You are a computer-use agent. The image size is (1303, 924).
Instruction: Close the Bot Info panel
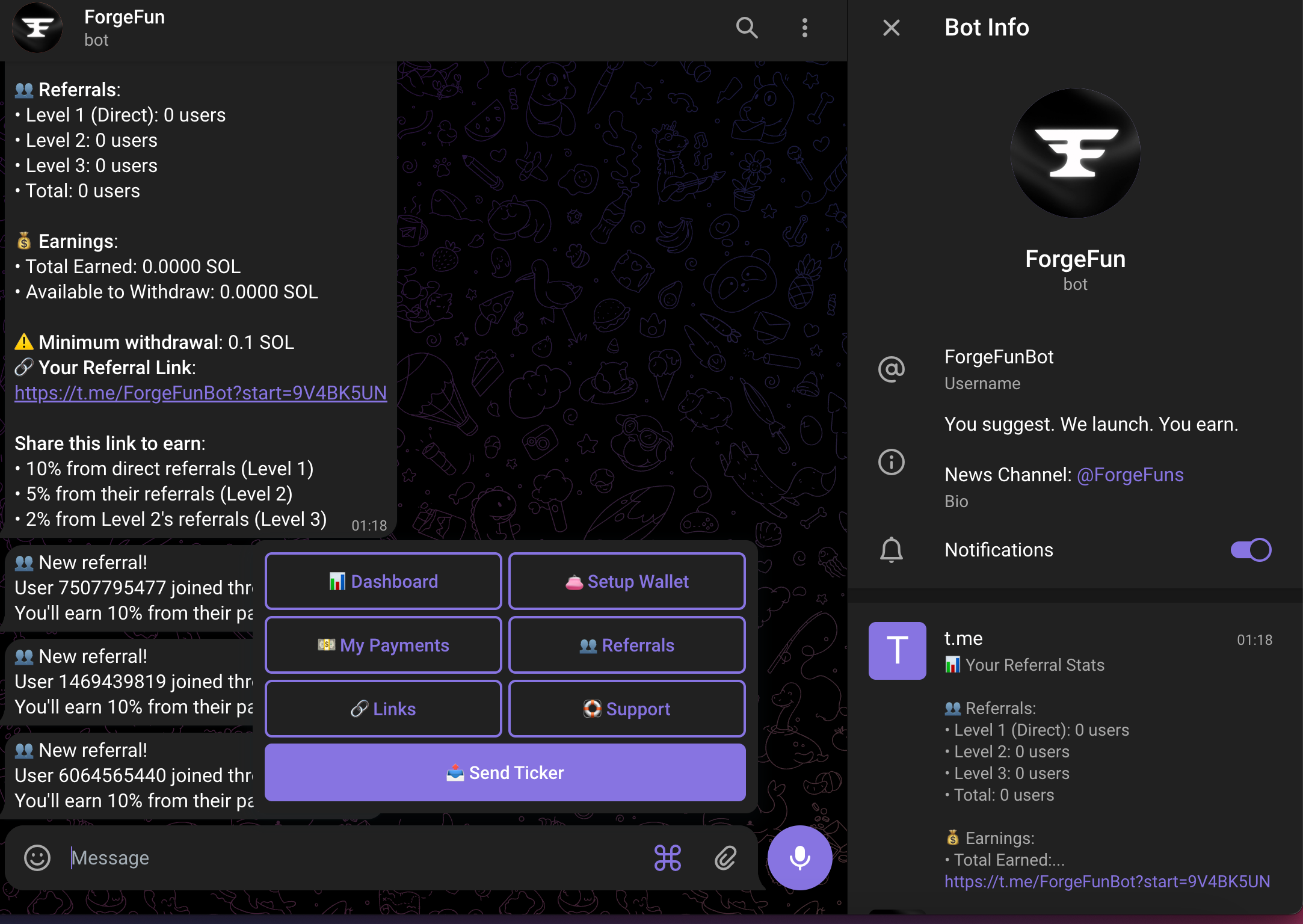click(x=891, y=28)
